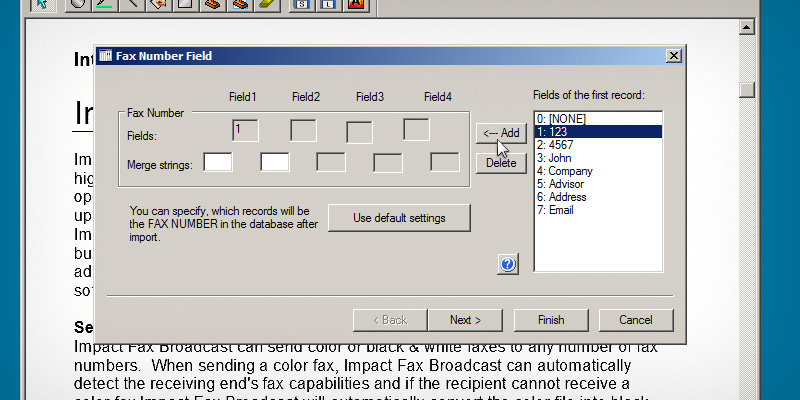Click the 'L' toolbar icon

point(329,5)
